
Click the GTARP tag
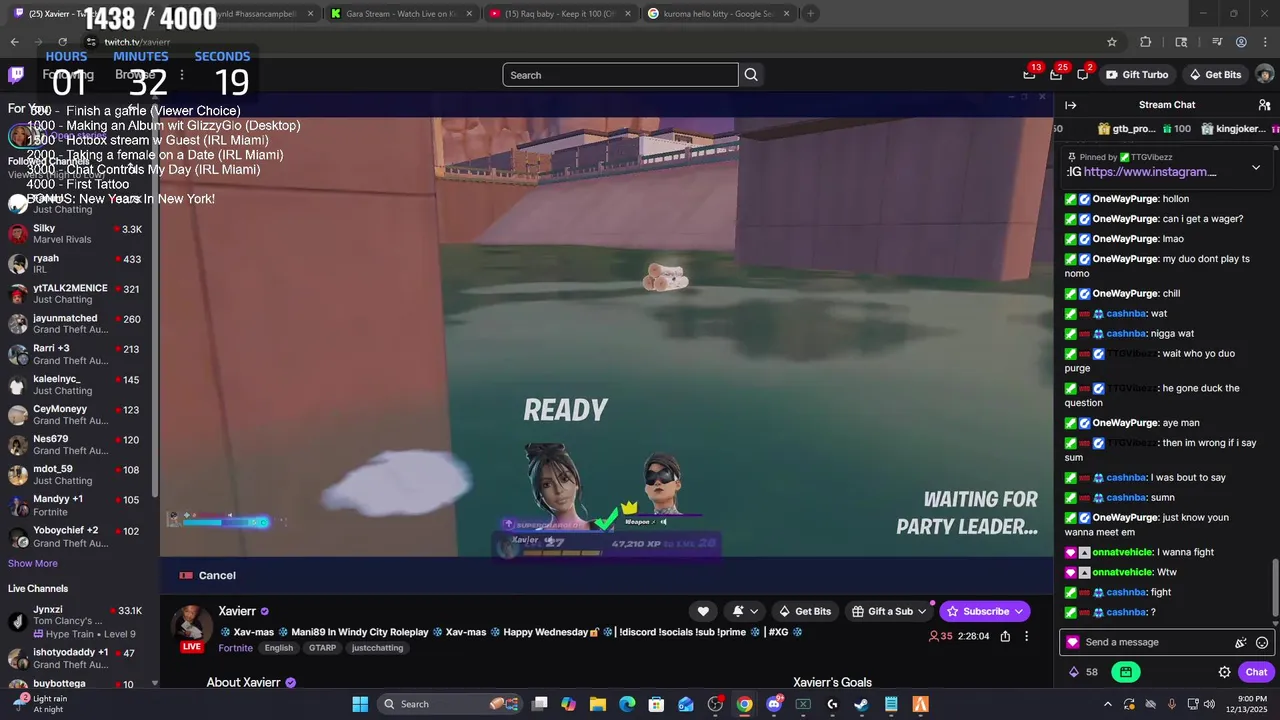pyautogui.click(x=322, y=648)
